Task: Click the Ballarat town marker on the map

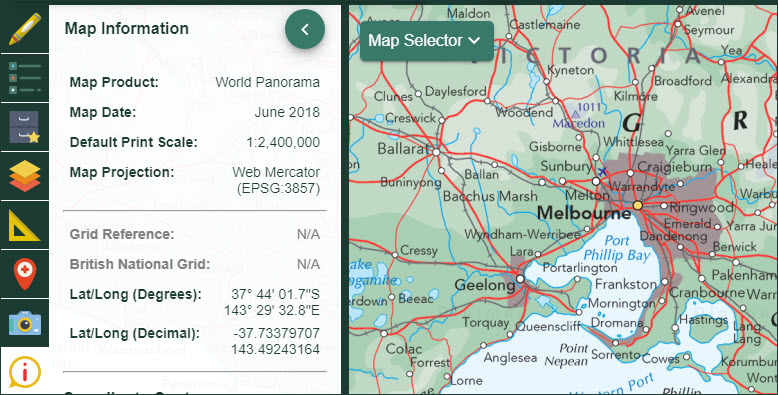Action: coord(436,152)
